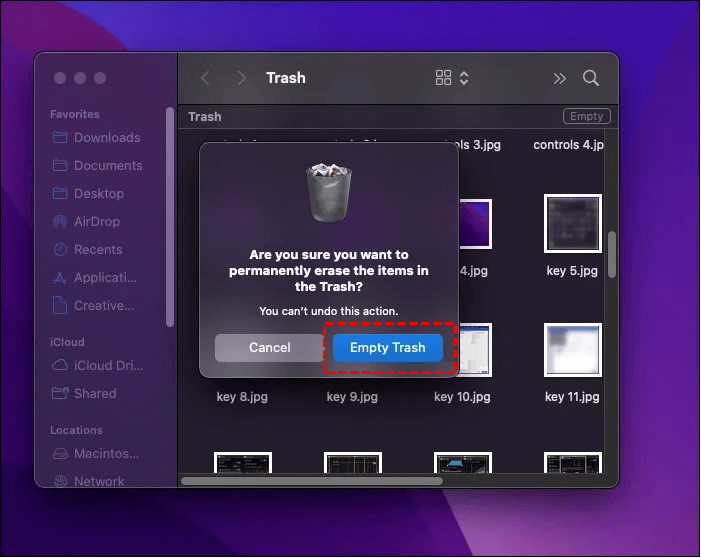Click the Empty Trash confirmation button
The height and width of the screenshot is (558, 701).
click(387, 348)
